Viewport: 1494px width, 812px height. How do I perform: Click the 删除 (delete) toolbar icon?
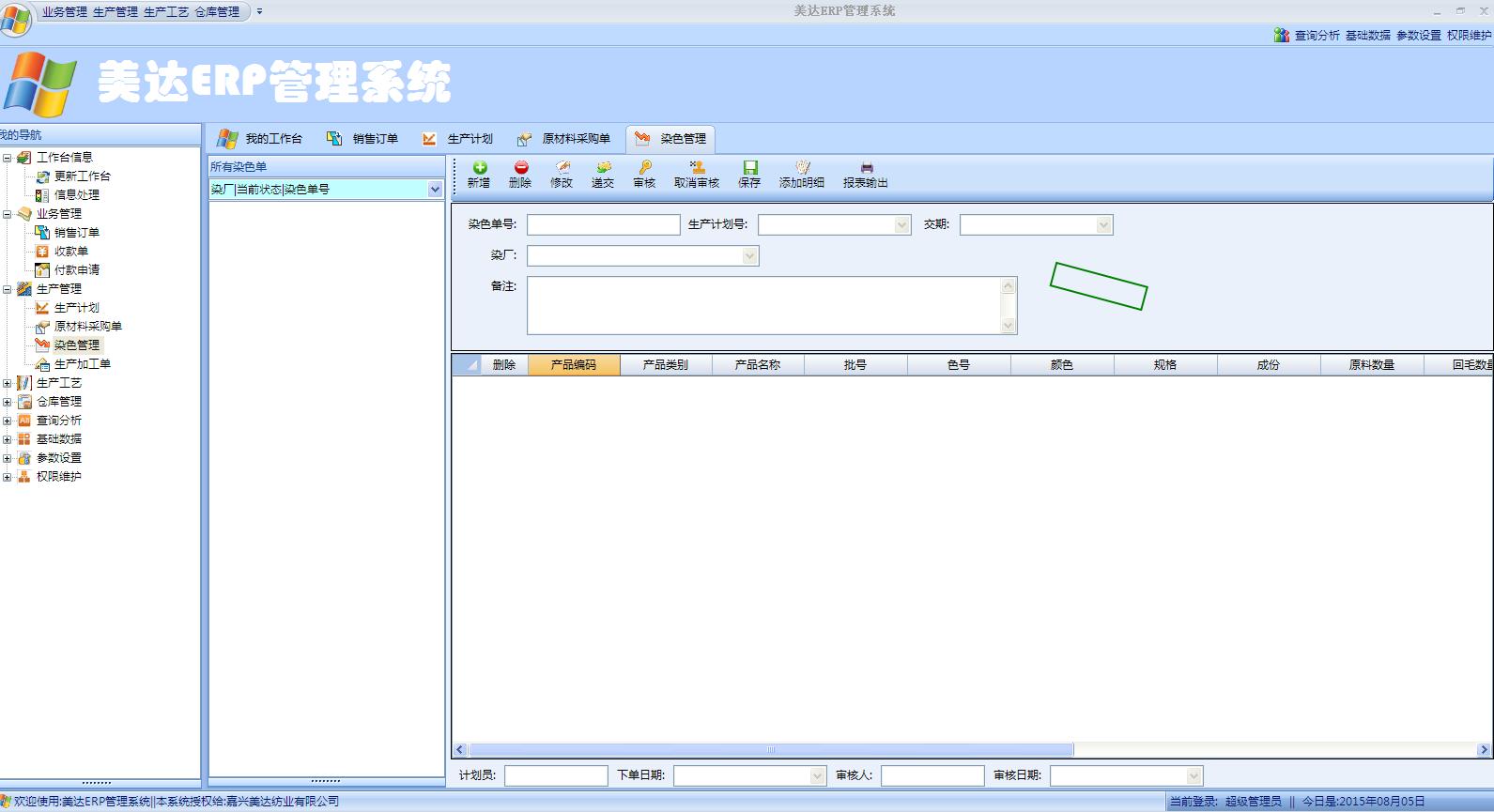[x=520, y=167]
